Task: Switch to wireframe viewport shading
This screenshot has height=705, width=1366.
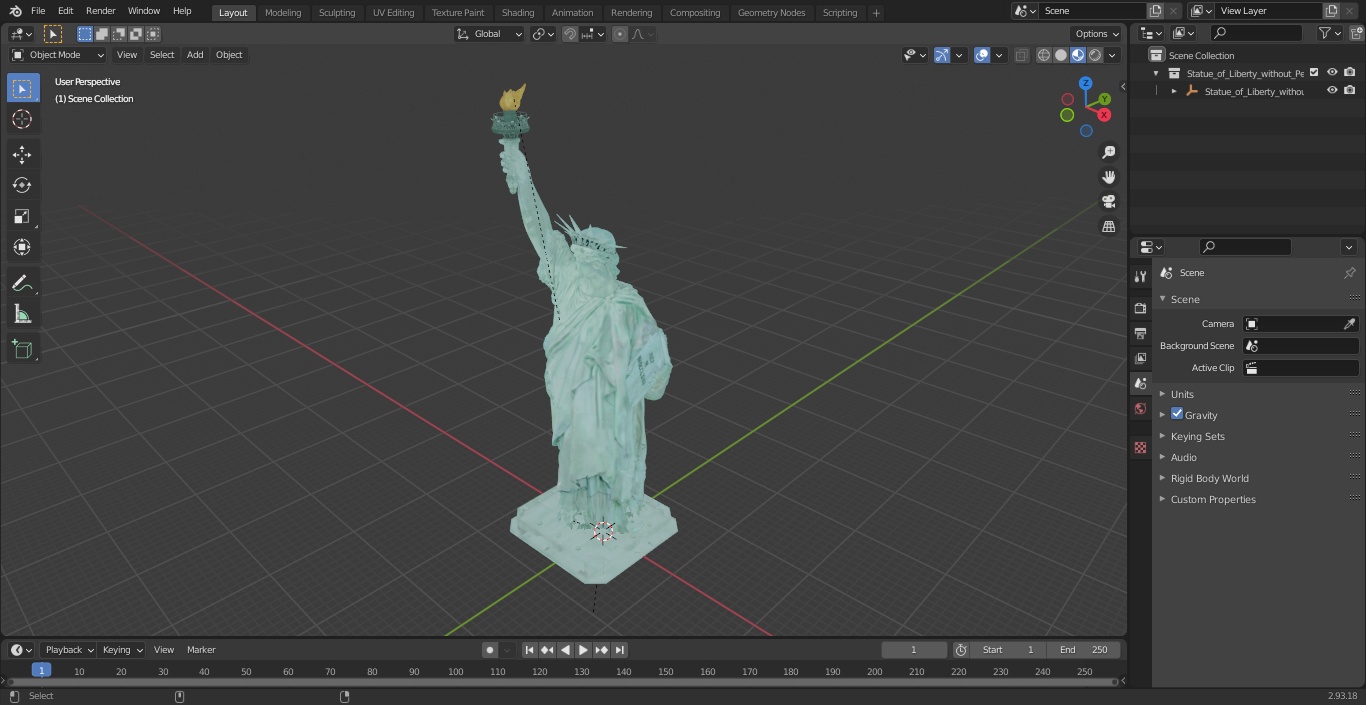Action: (1044, 55)
